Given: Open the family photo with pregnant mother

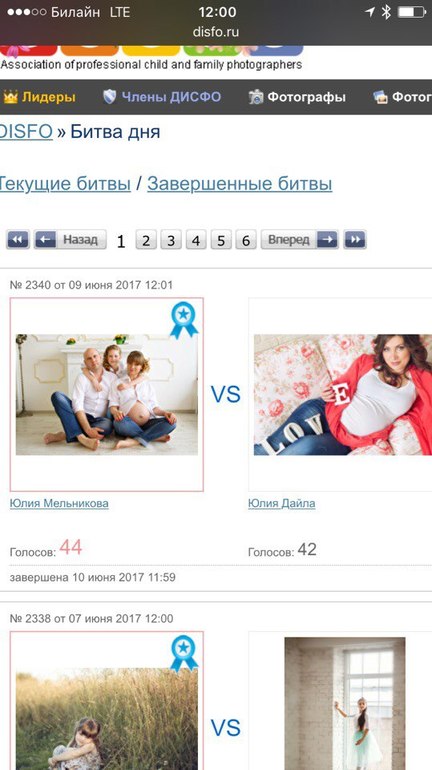Looking at the screenshot, I should pos(107,394).
